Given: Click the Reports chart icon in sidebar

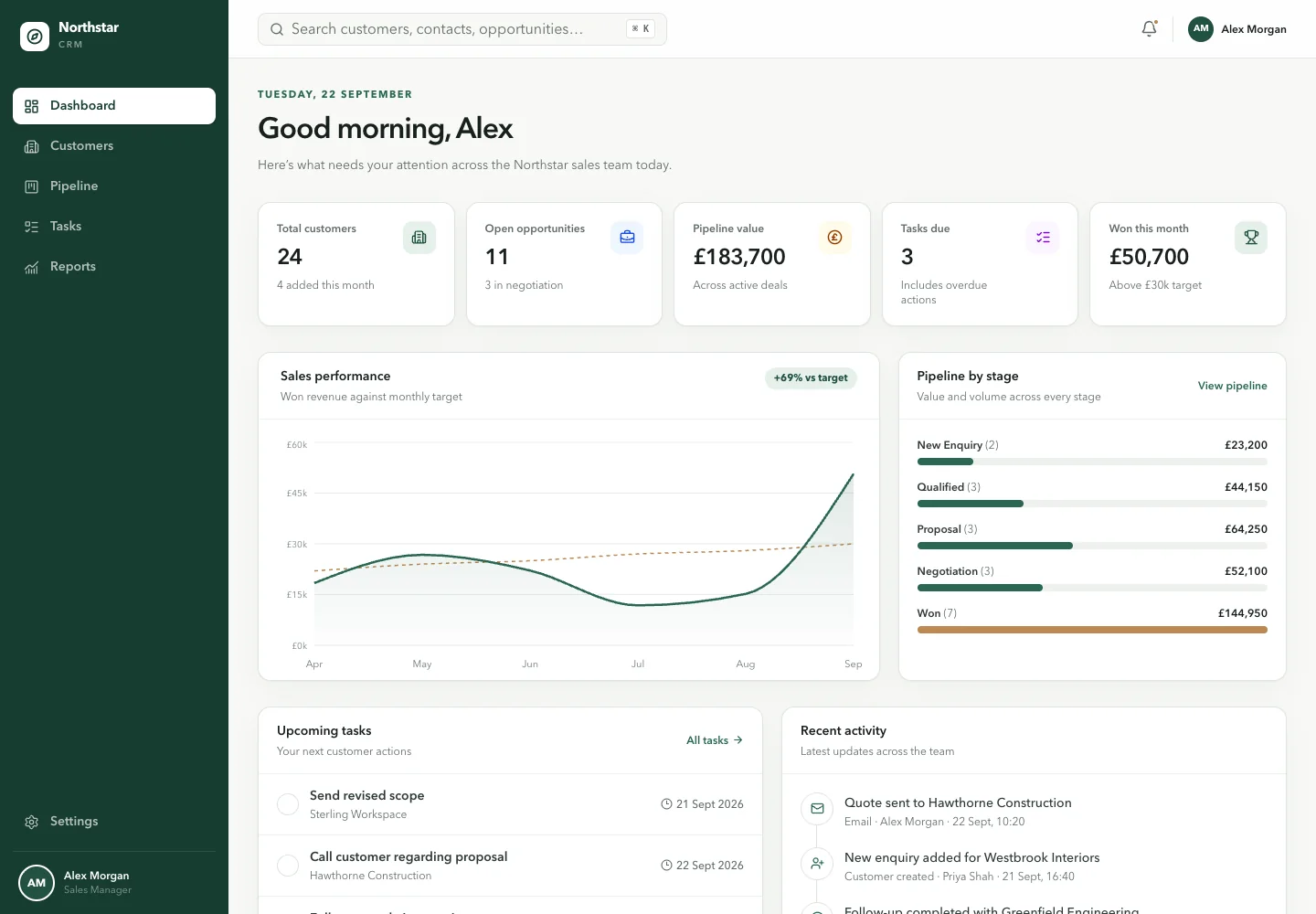Looking at the screenshot, I should coord(32,267).
